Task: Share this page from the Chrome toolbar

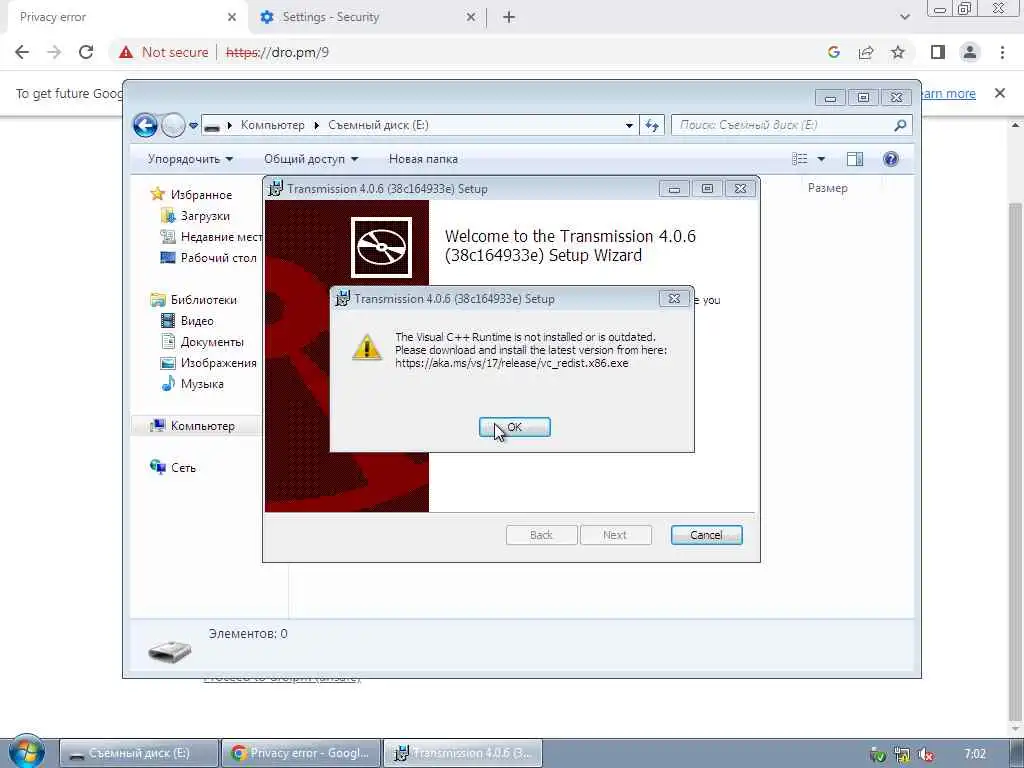Action: 866,52
